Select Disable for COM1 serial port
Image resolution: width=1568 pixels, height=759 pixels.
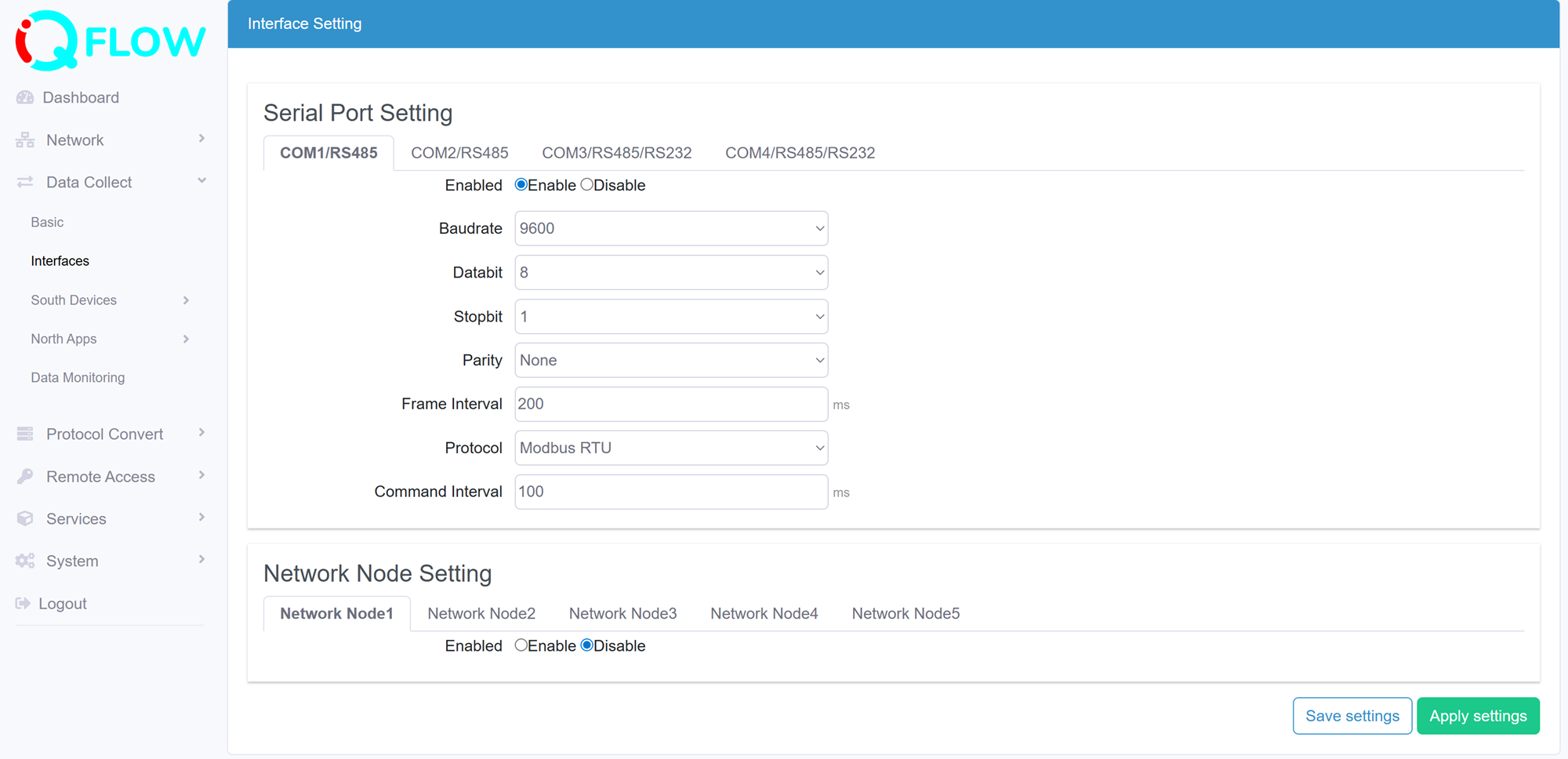587,184
